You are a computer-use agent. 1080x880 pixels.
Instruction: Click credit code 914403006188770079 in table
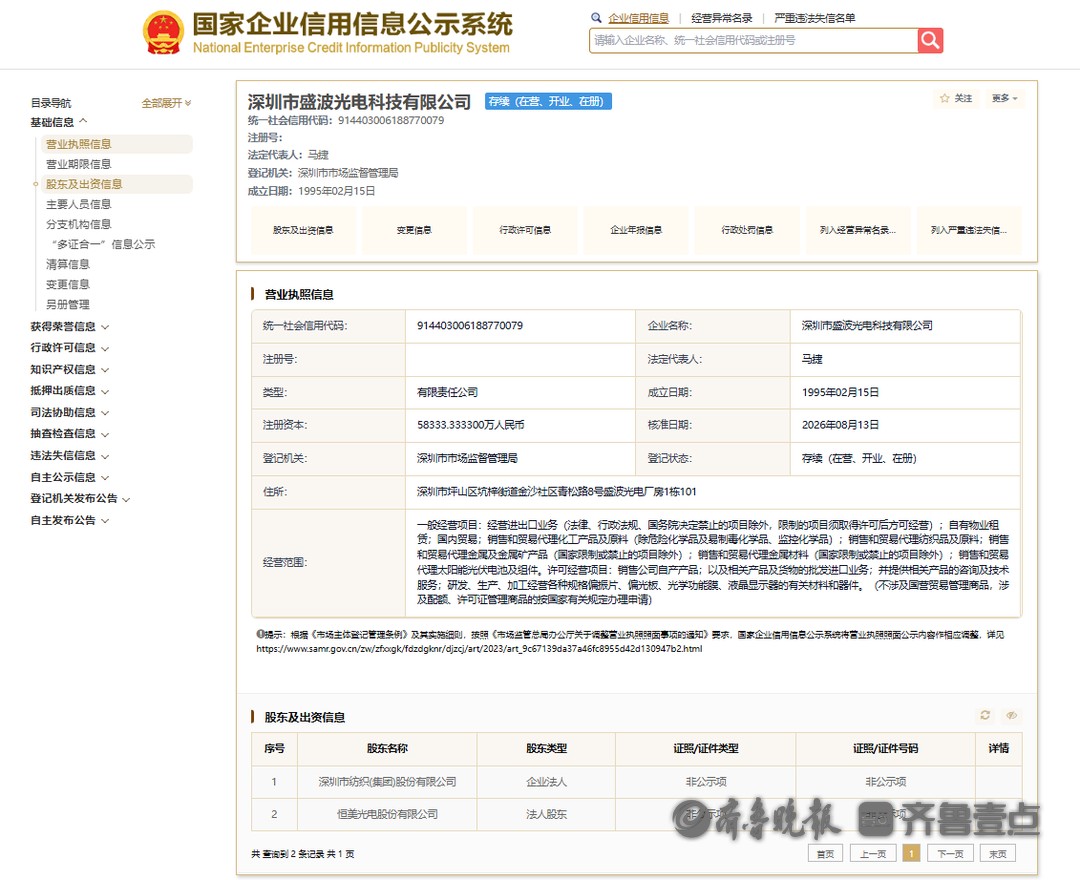coord(470,325)
